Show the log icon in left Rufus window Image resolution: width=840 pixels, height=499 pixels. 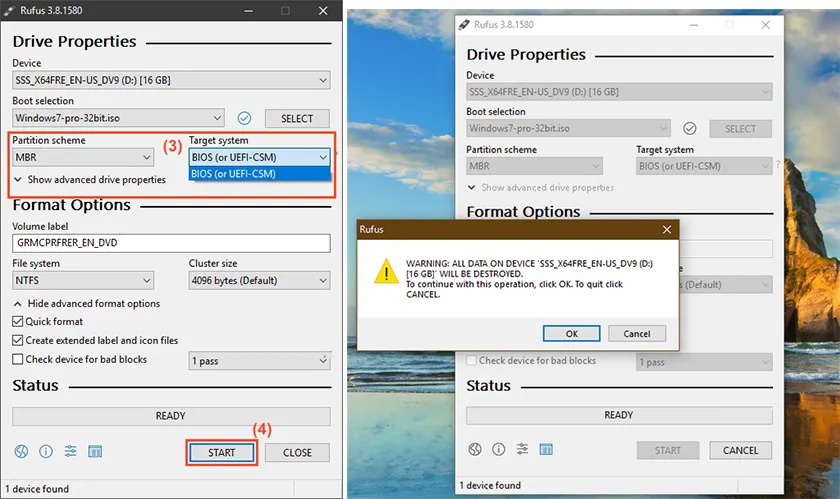click(95, 452)
